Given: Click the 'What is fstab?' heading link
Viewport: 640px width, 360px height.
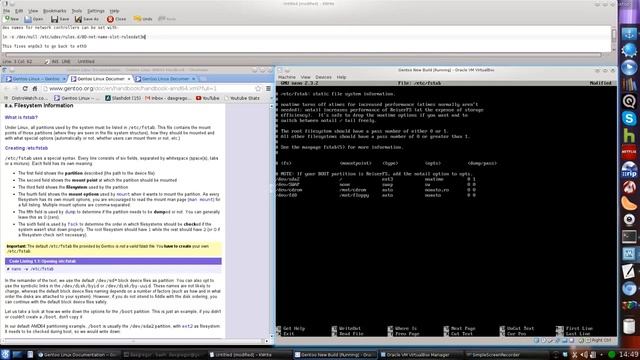Looking at the screenshot, I should [21, 117].
